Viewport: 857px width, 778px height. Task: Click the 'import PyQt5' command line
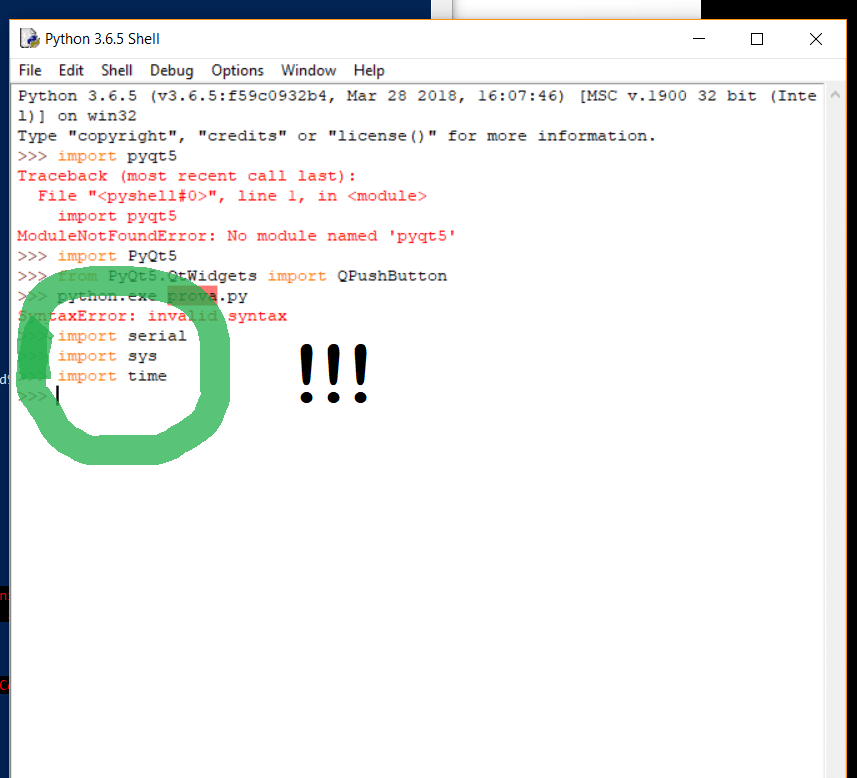(x=117, y=256)
